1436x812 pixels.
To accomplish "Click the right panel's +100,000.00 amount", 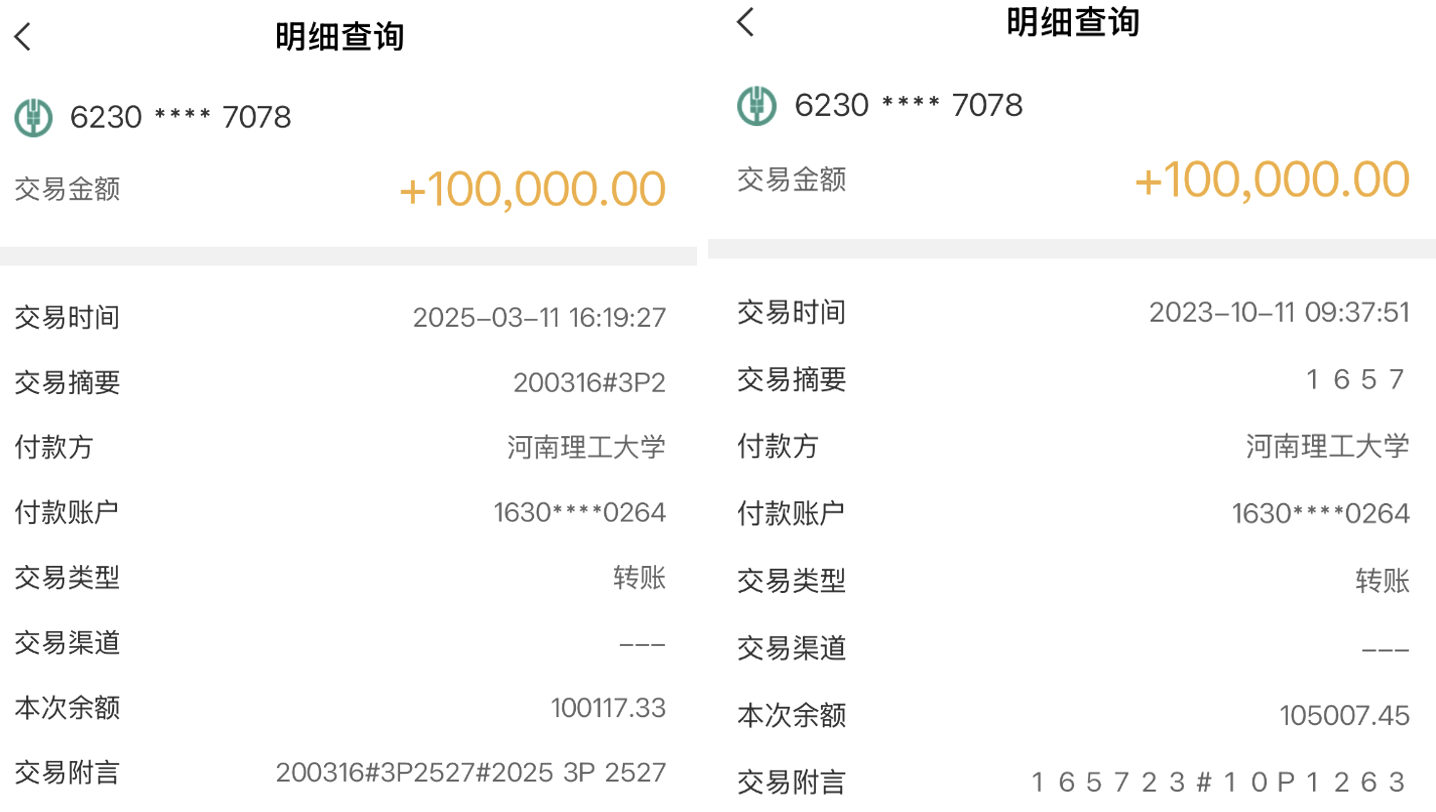I will click(x=1271, y=180).
